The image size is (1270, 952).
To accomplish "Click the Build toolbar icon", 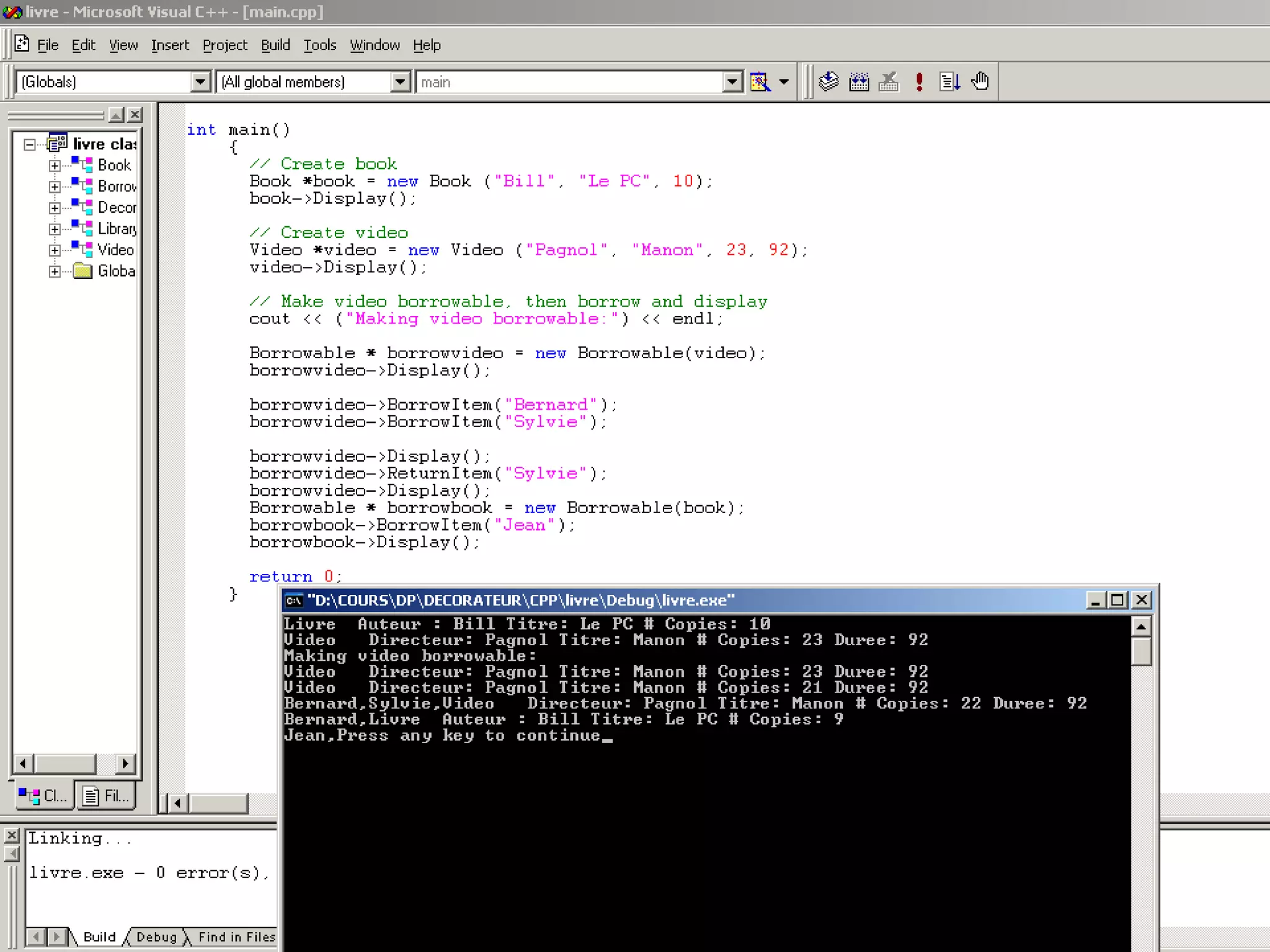I will [859, 81].
